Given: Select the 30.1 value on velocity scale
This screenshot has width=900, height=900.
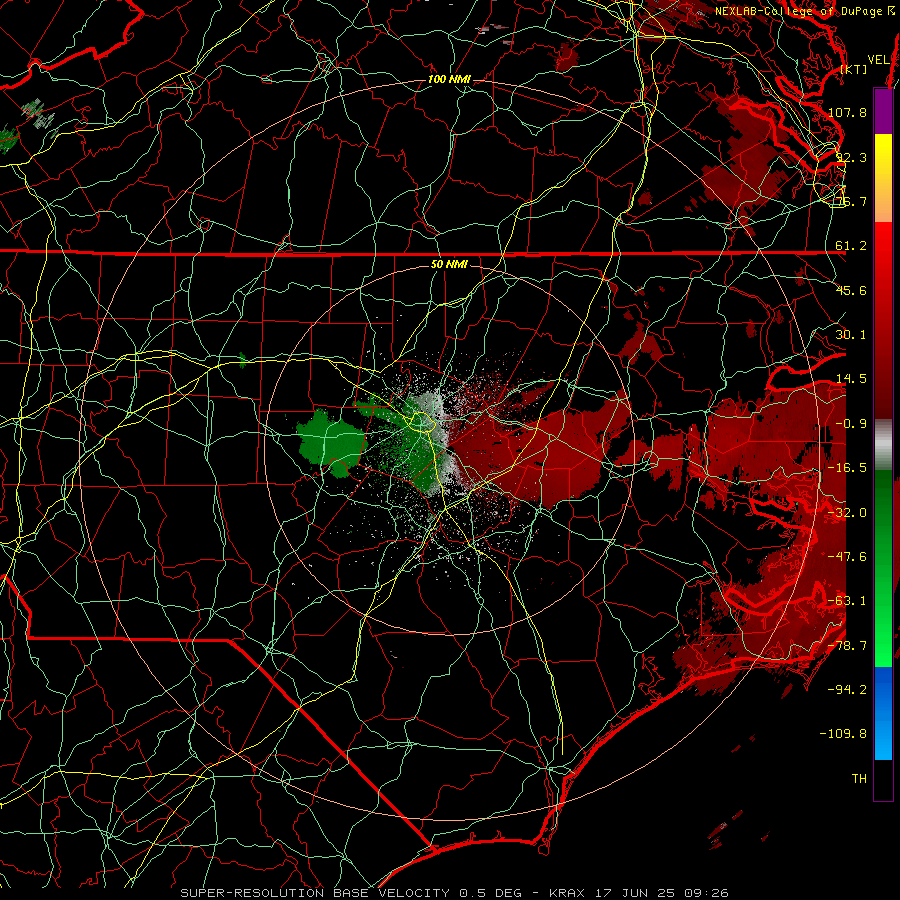Looking at the screenshot, I should (851, 335).
